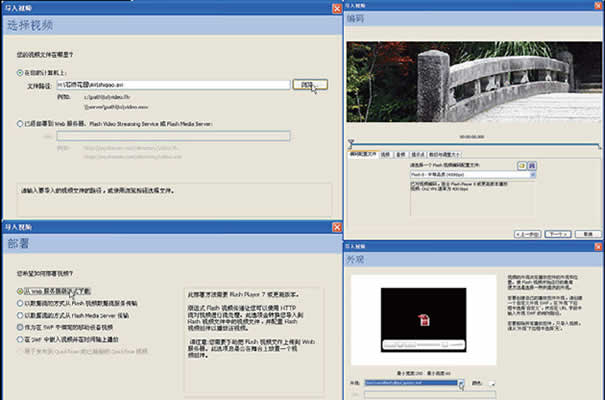This screenshot has width=605, height=400.
Task: Click the Back (上一步) button
Action: [527, 234]
